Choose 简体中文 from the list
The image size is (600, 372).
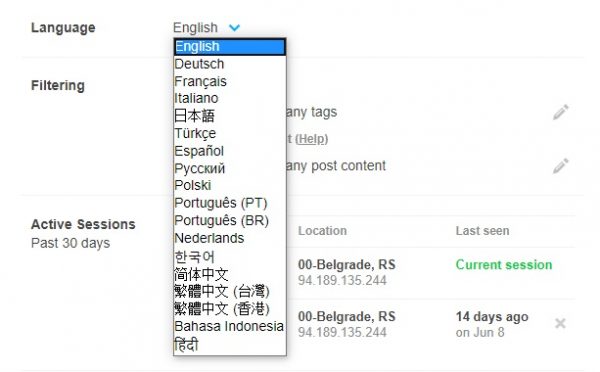[230, 274]
